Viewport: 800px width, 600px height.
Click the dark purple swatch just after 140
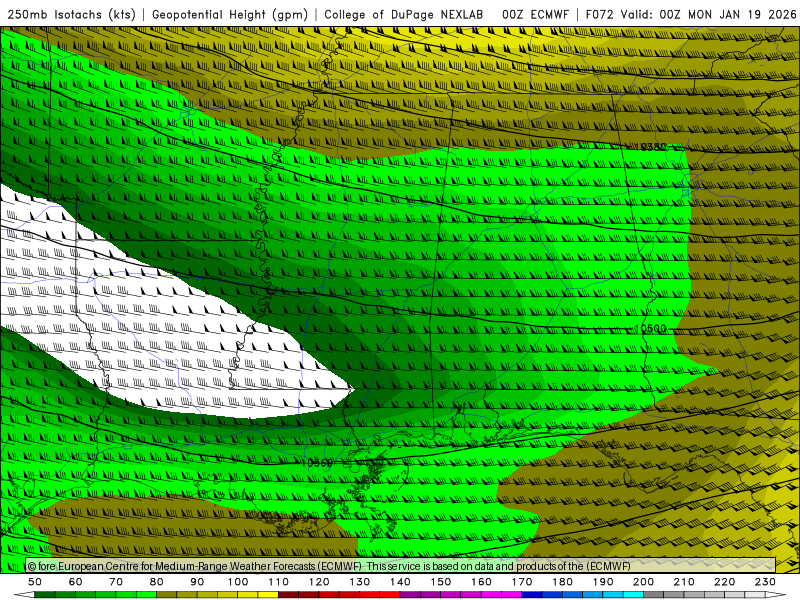410,595
